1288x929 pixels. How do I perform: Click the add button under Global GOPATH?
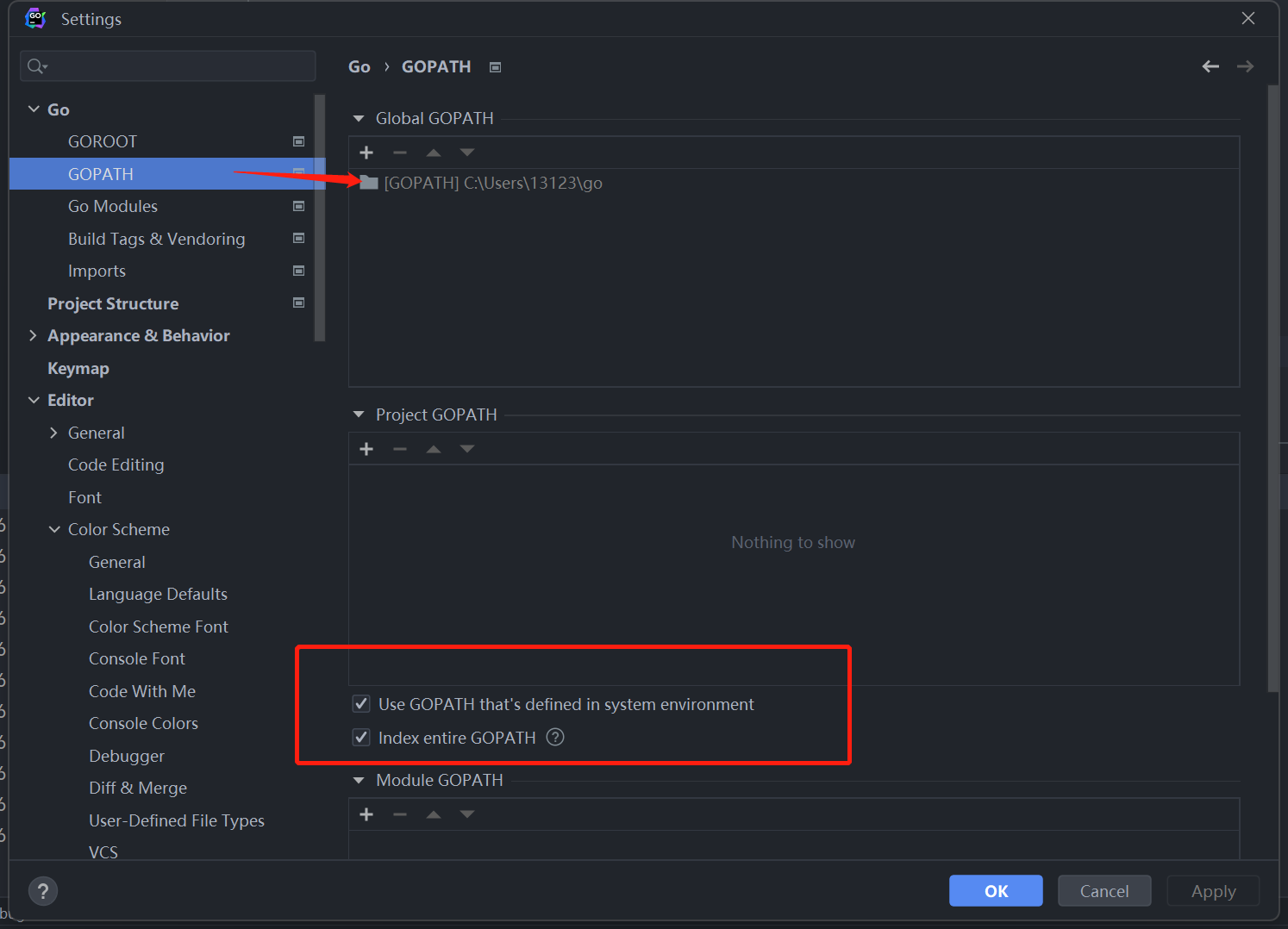tap(366, 153)
